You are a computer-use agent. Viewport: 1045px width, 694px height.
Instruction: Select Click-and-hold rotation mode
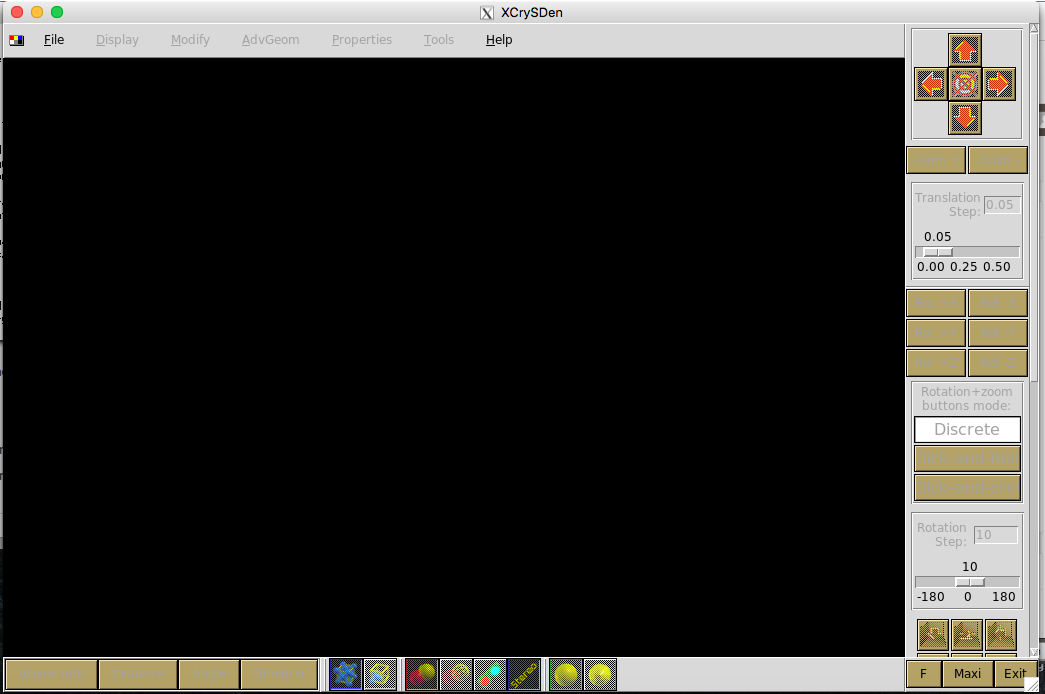[x=967, y=459]
